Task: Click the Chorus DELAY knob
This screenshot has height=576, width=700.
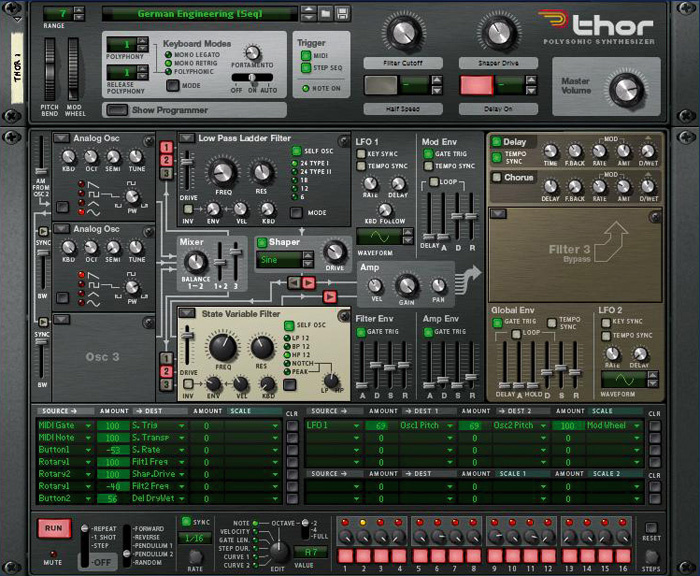Action: tap(551, 186)
